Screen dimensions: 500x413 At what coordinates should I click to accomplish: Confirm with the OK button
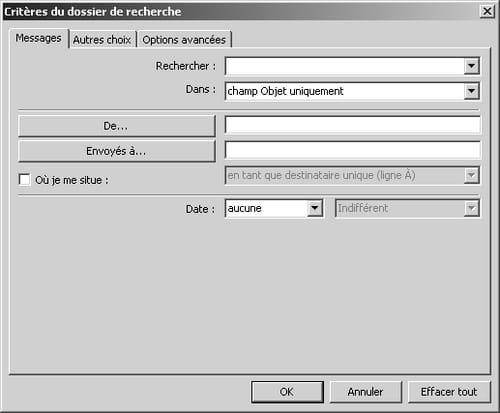[287, 392]
